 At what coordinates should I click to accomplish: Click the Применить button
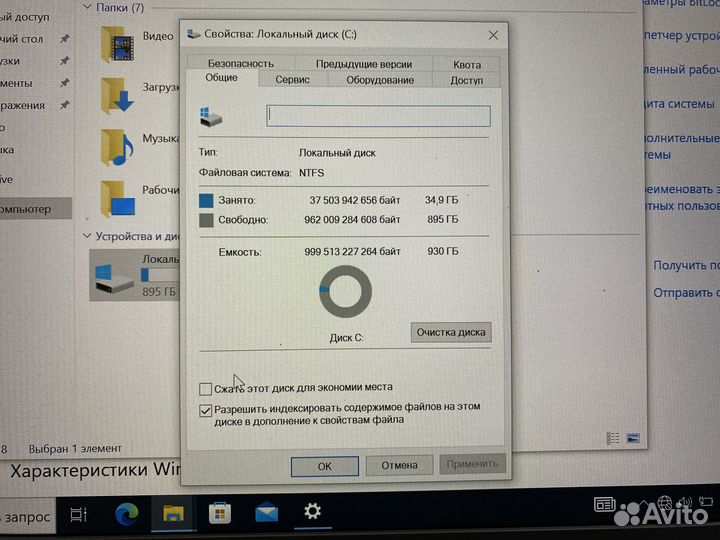click(x=472, y=464)
